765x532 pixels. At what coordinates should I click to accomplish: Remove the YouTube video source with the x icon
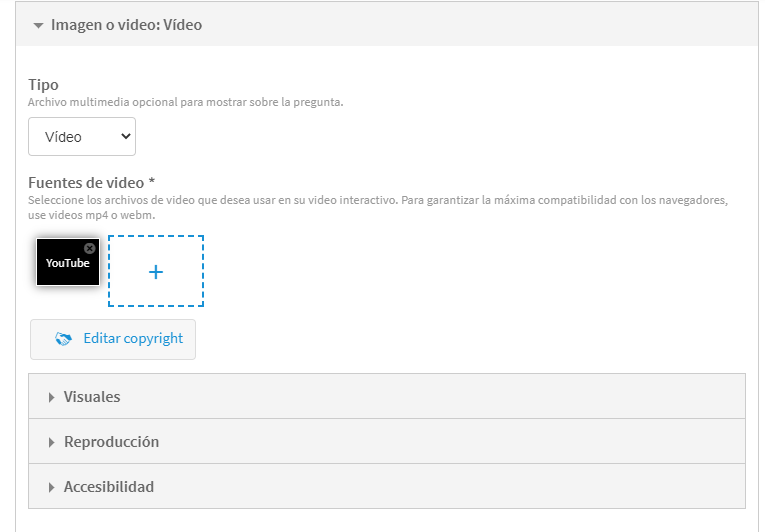(x=90, y=248)
